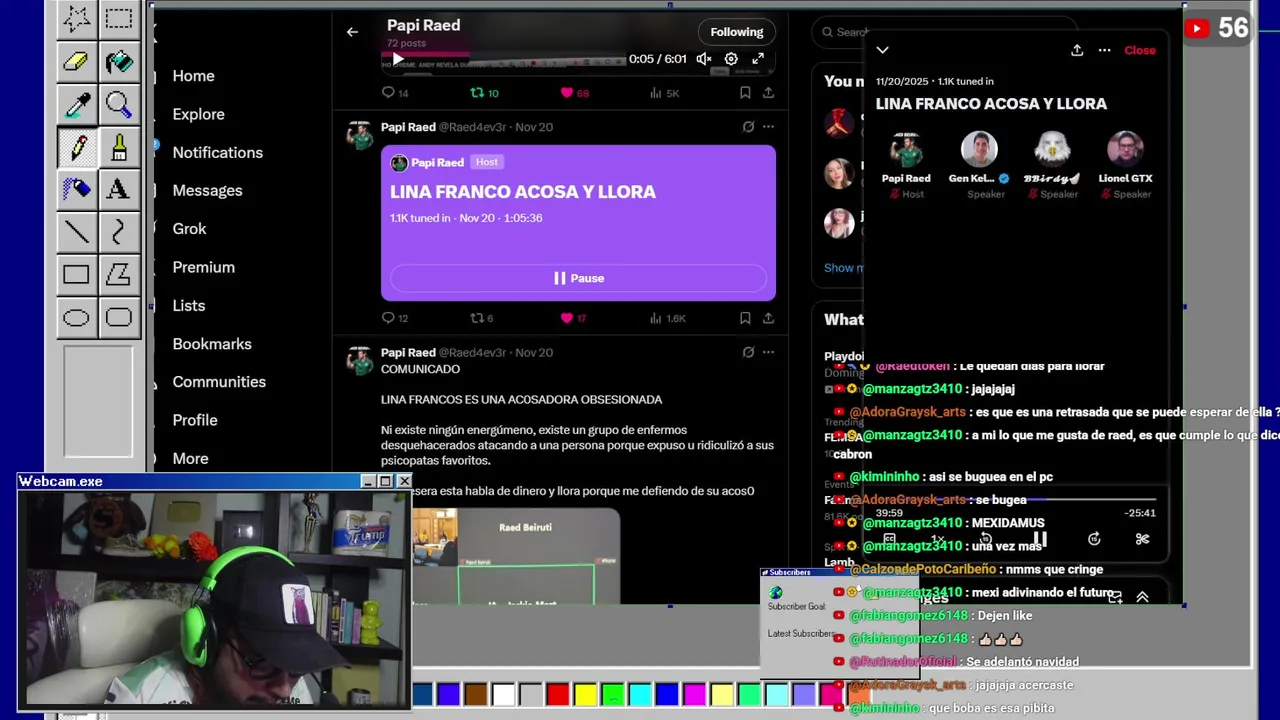Bookmark the post with 5K views

(x=745, y=93)
